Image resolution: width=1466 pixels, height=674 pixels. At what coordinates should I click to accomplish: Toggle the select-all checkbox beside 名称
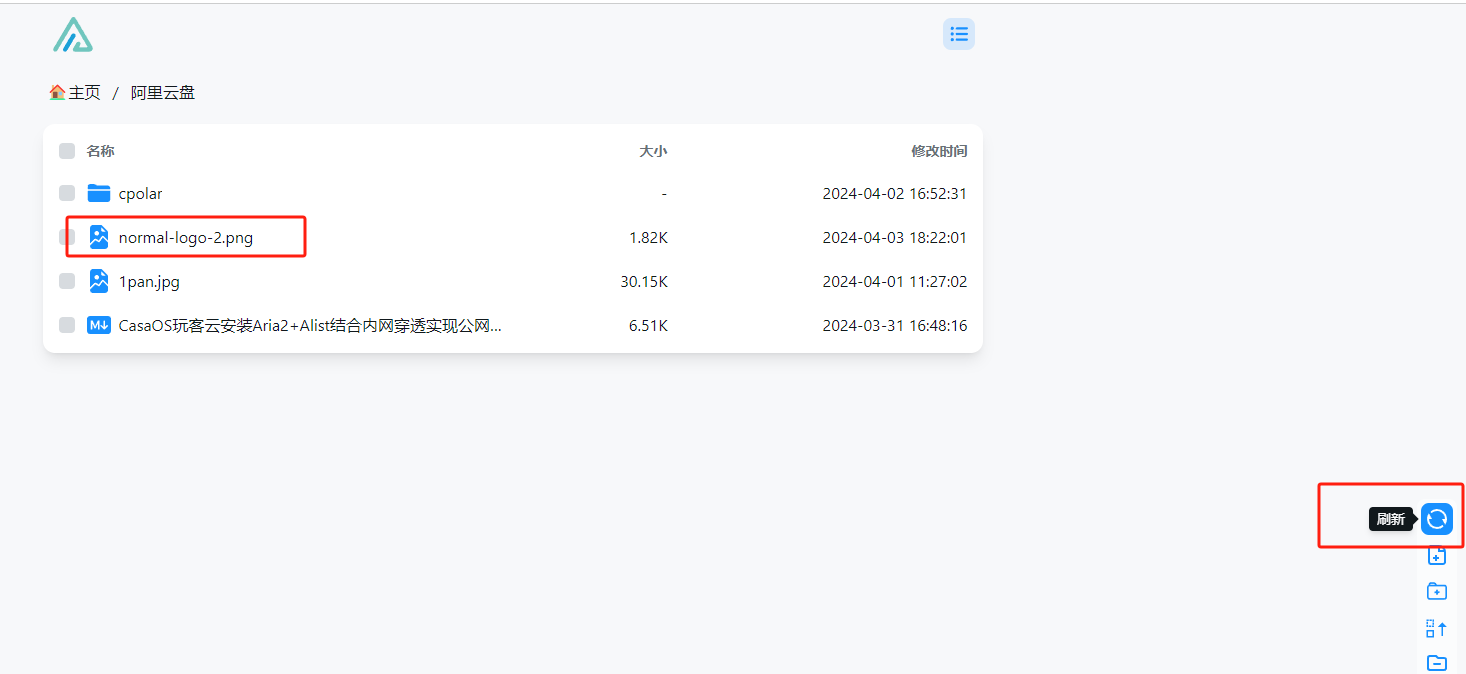coord(67,151)
